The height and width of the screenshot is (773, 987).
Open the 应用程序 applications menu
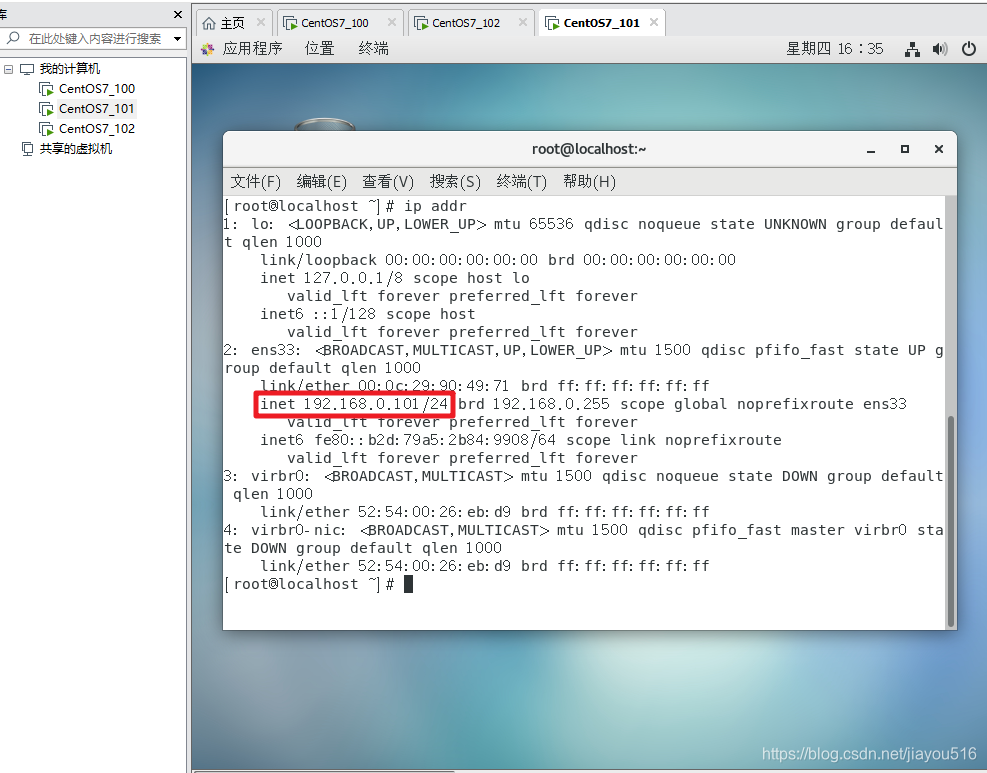pos(252,48)
